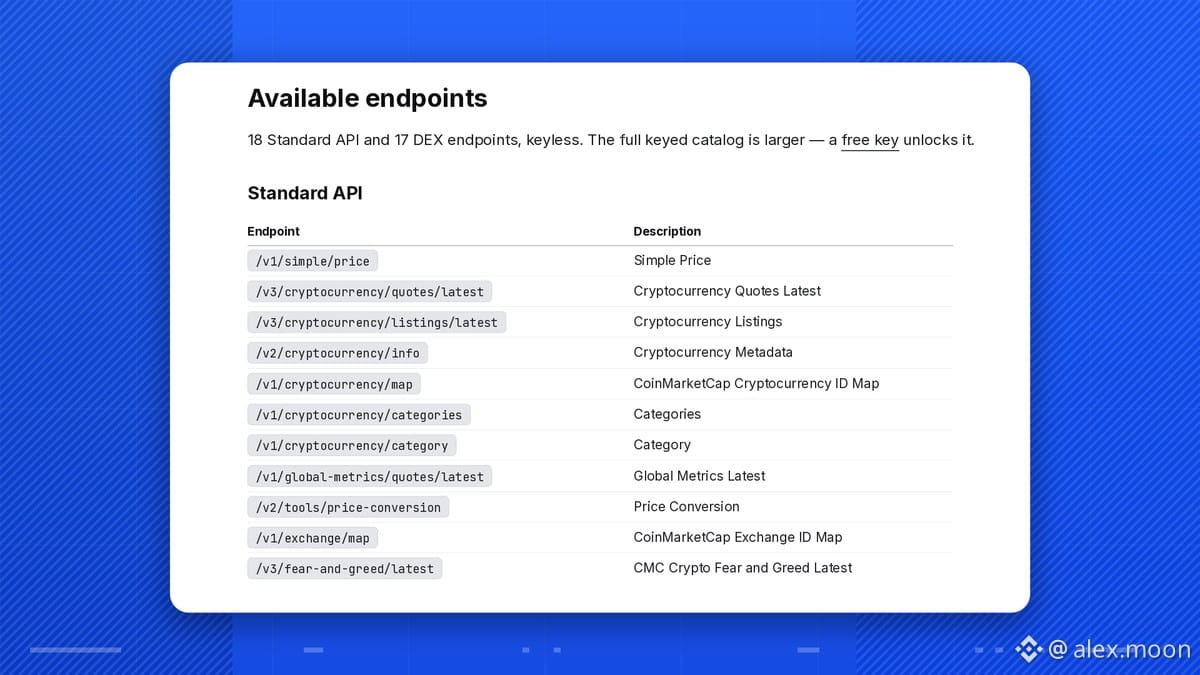Select the /v1/cryptocurrency/category endpoint
Image resolution: width=1200 pixels, height=675 pixels.
[352, 446]
